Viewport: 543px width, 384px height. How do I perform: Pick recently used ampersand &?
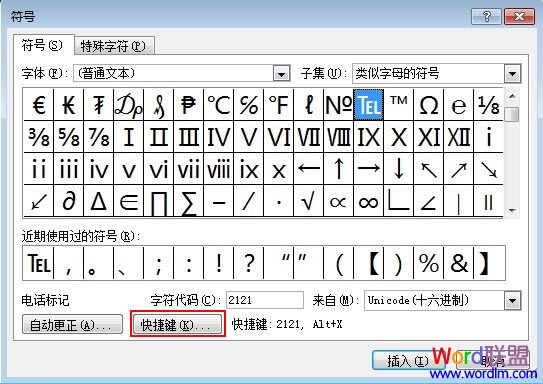[459, 263]
